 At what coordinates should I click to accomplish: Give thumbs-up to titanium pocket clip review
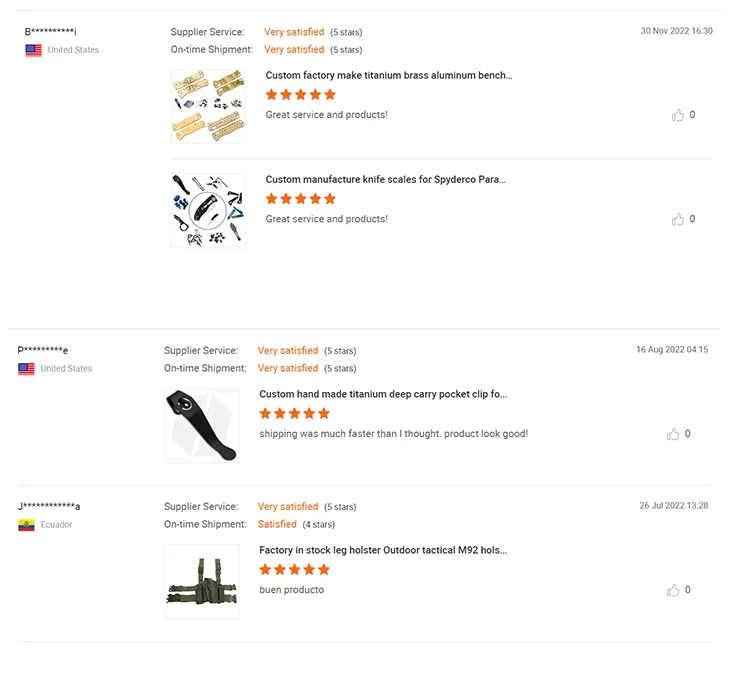point(673,434)
